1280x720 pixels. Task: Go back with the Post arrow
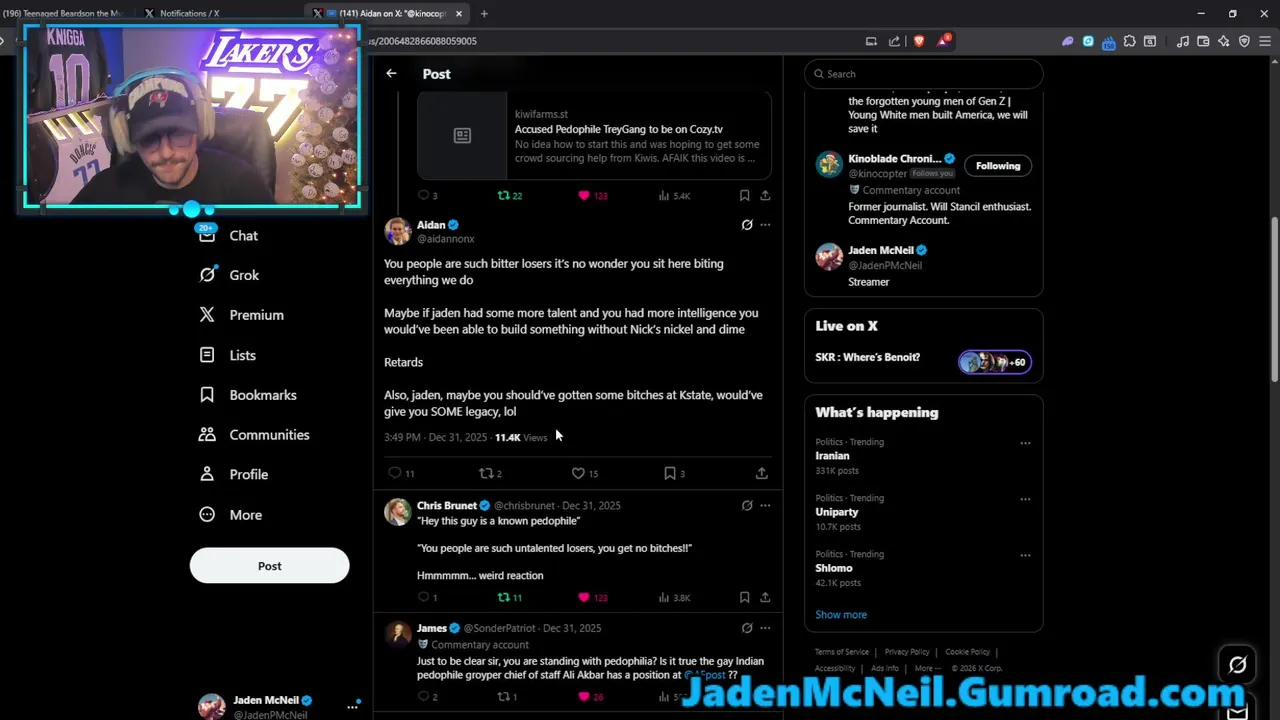point(391,73)
